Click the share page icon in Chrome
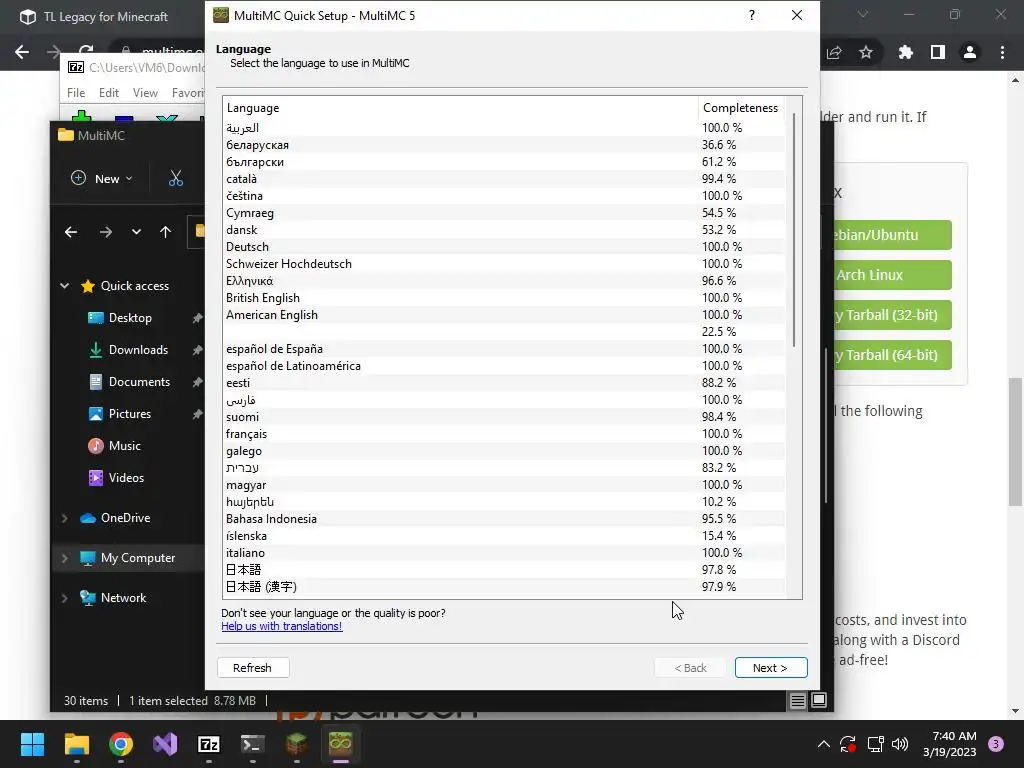Viewport: 1024px width, 768px height. pyautogui.click(x=834, y=52)
